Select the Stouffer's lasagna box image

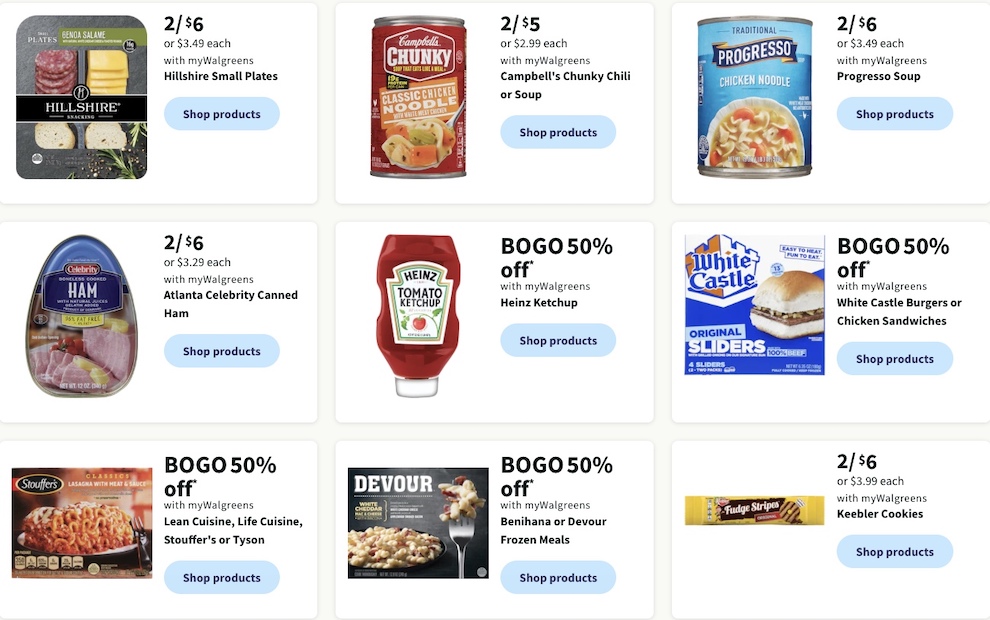click(82, 523)
